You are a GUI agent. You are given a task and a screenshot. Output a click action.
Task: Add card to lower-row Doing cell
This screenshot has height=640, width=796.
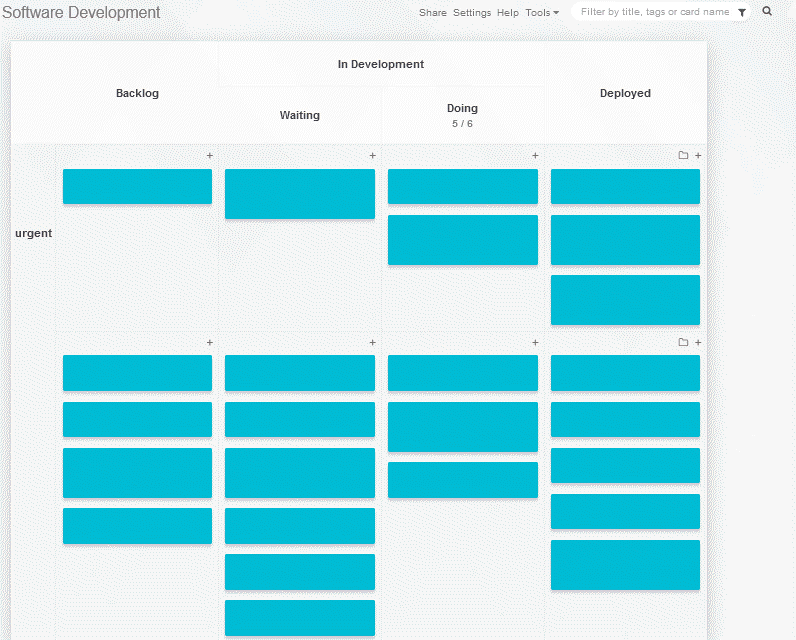tap(535, 343)
